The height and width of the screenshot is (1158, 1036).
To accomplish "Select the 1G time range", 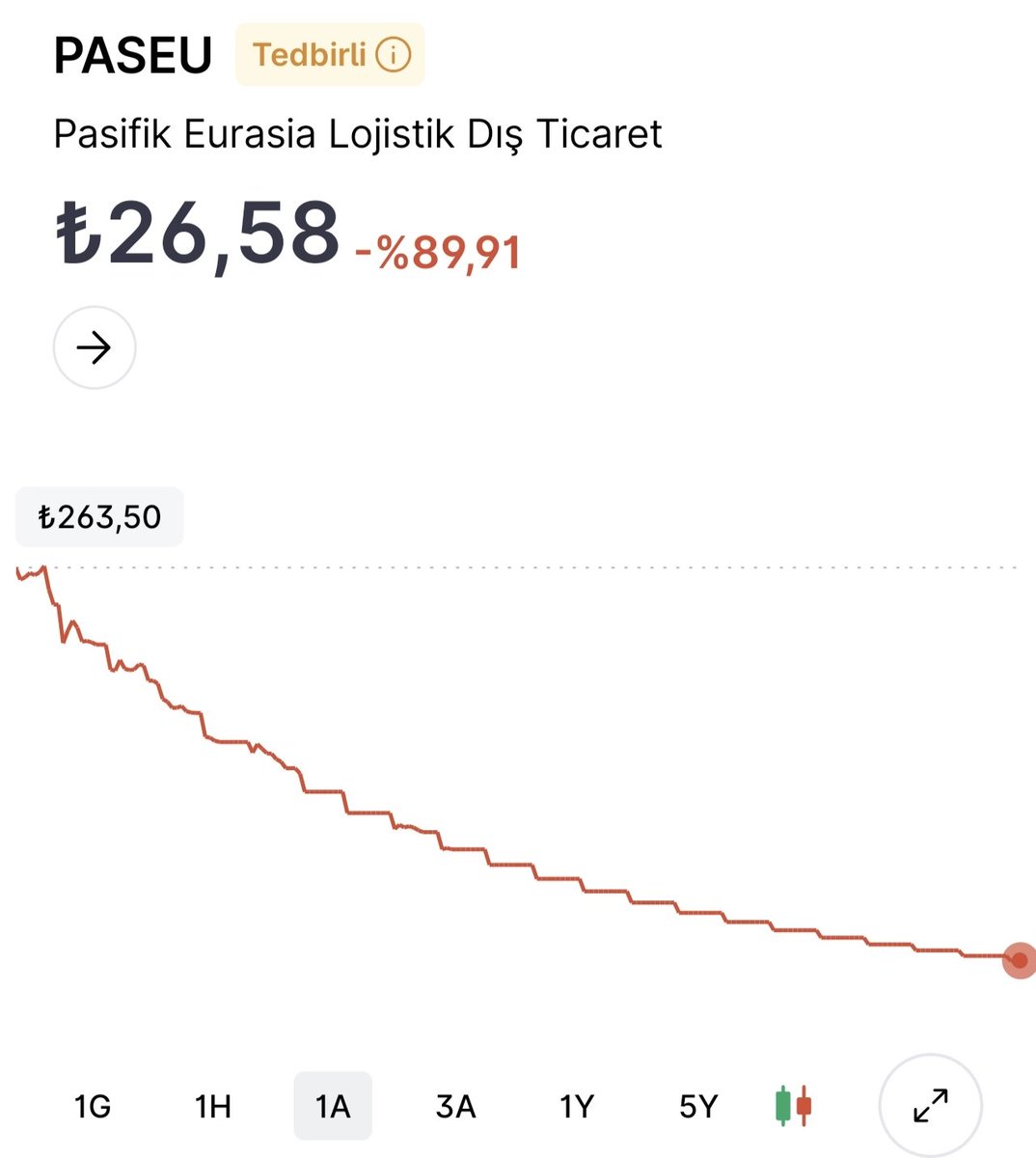I will tap(93, 1106).
